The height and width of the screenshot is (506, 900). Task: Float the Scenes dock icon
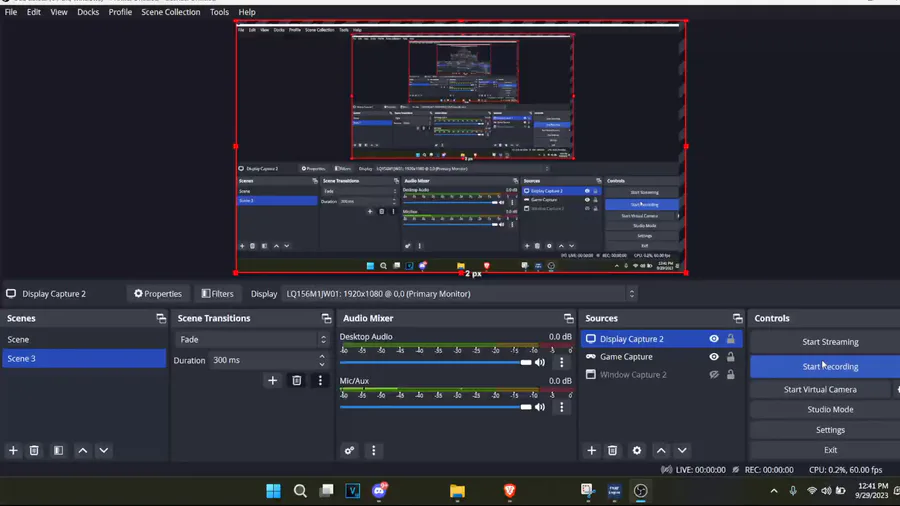tap(161, 318)
